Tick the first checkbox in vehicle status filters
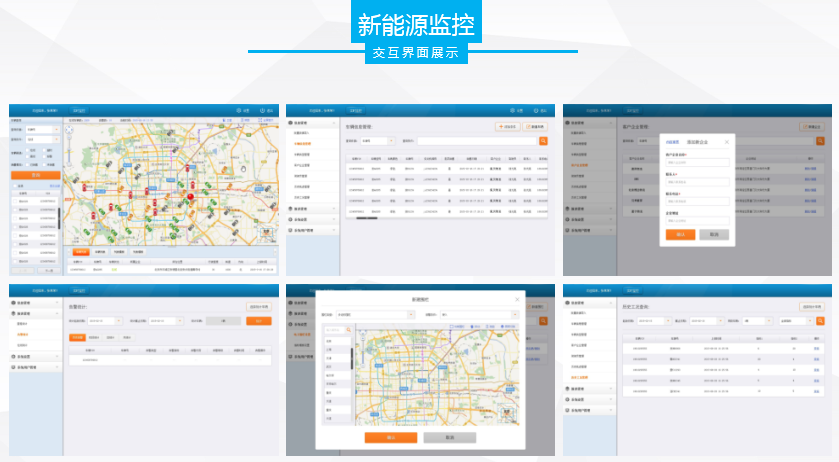The image size is (839, 462). (27, 150)
